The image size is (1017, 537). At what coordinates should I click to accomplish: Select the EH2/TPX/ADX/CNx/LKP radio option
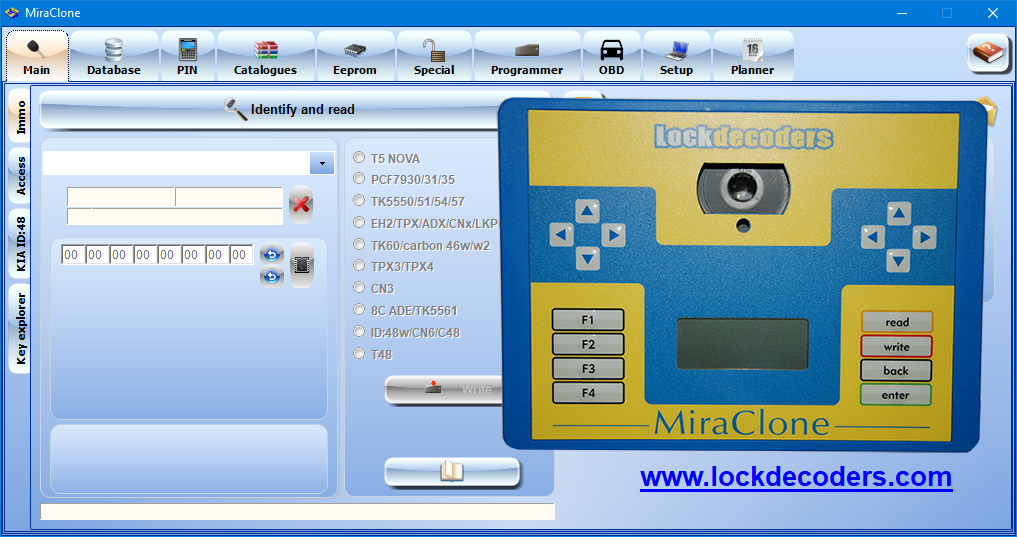click(x=359, y=223)
